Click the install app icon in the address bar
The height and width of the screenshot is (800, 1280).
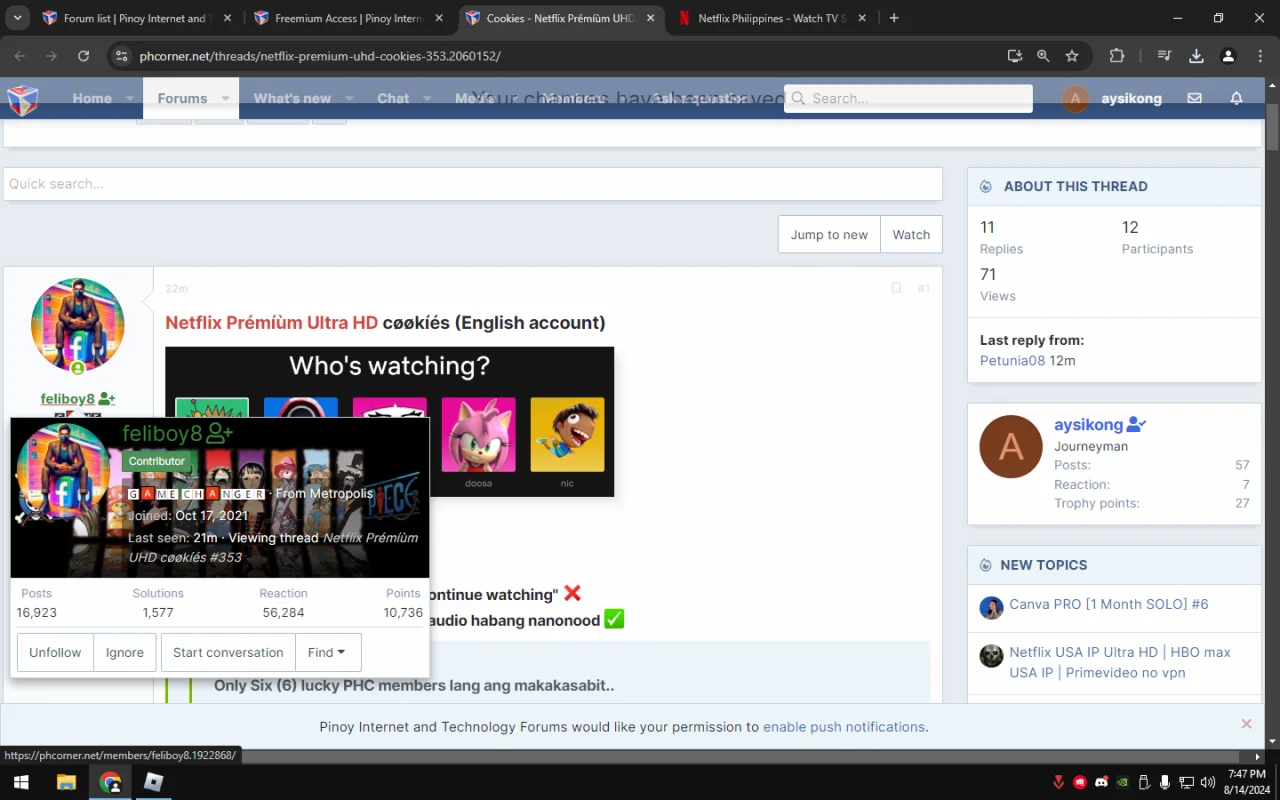point(1015,56)
